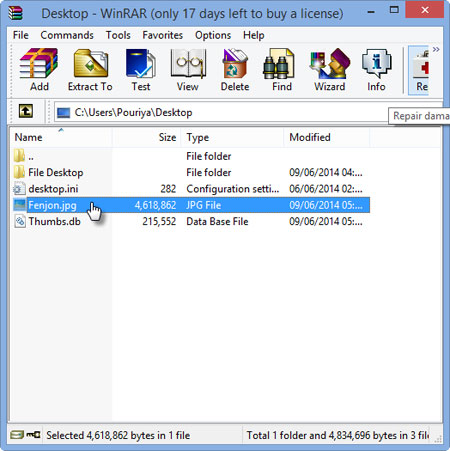The height and width of the screenshot is (451, 450).
Task: Select the Thumbs.db file
Action: pyautogui.click(x=191, y=221)
